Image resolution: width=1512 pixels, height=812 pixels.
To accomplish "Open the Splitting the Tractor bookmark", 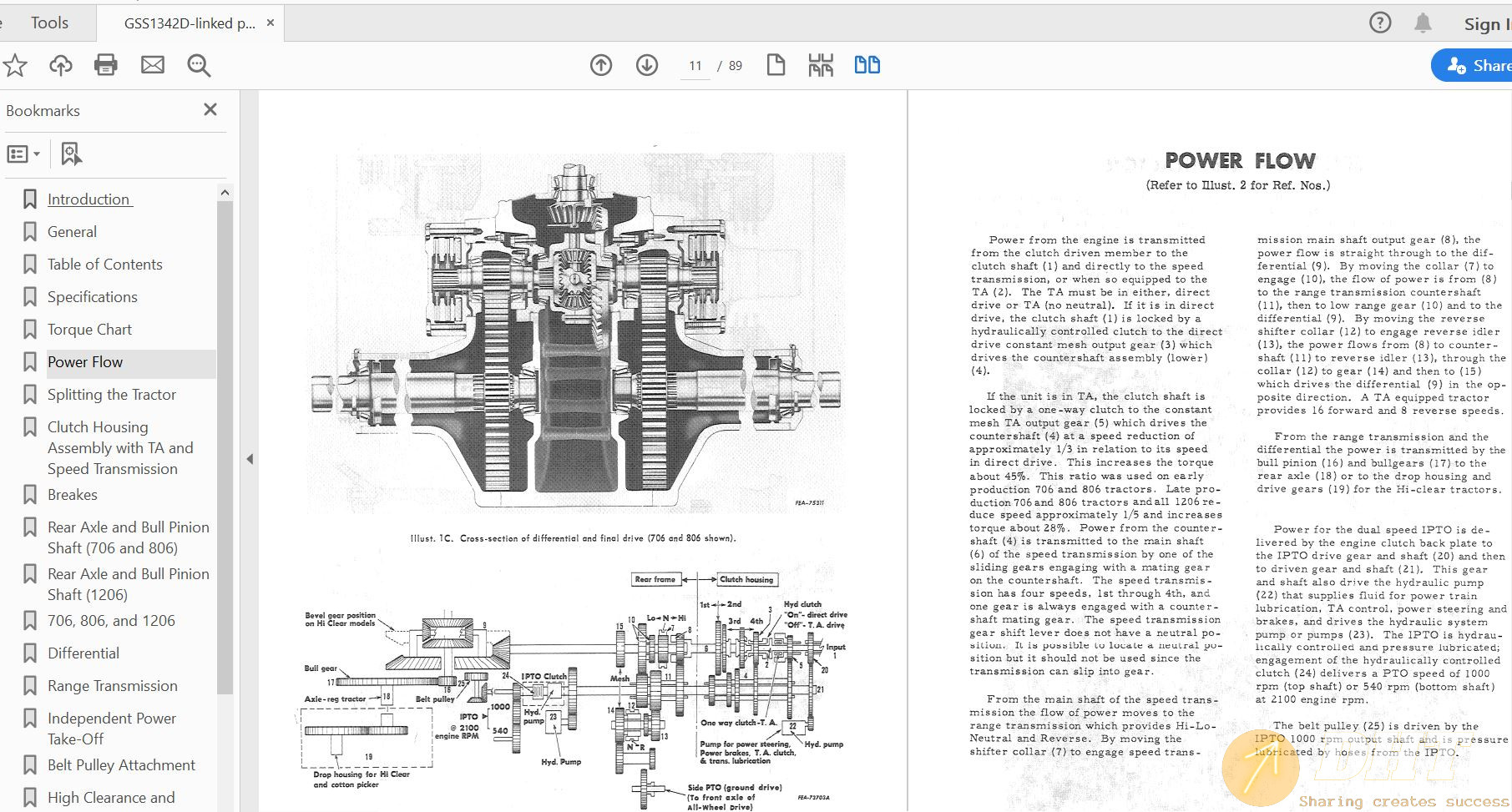I will tap(112, 394).
